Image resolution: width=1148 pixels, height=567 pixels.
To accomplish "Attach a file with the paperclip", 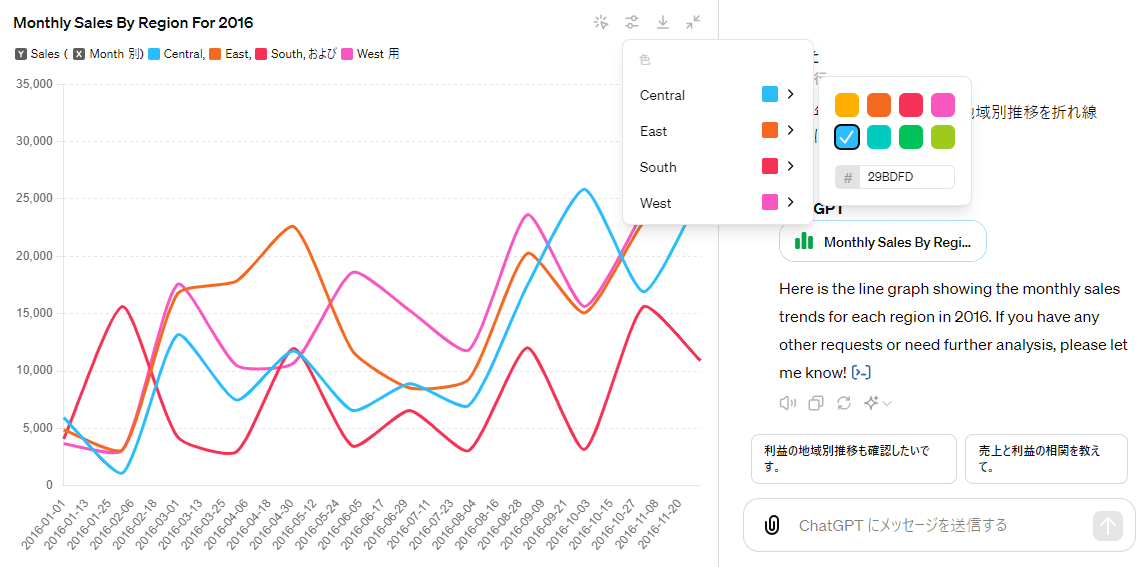I will point(772,525).
